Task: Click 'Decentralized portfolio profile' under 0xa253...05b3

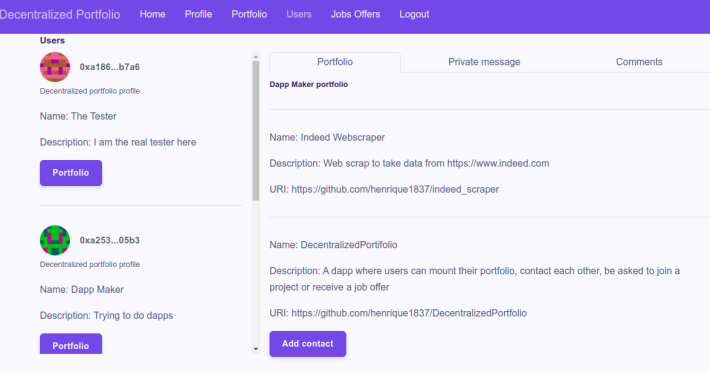Action: 90,264
